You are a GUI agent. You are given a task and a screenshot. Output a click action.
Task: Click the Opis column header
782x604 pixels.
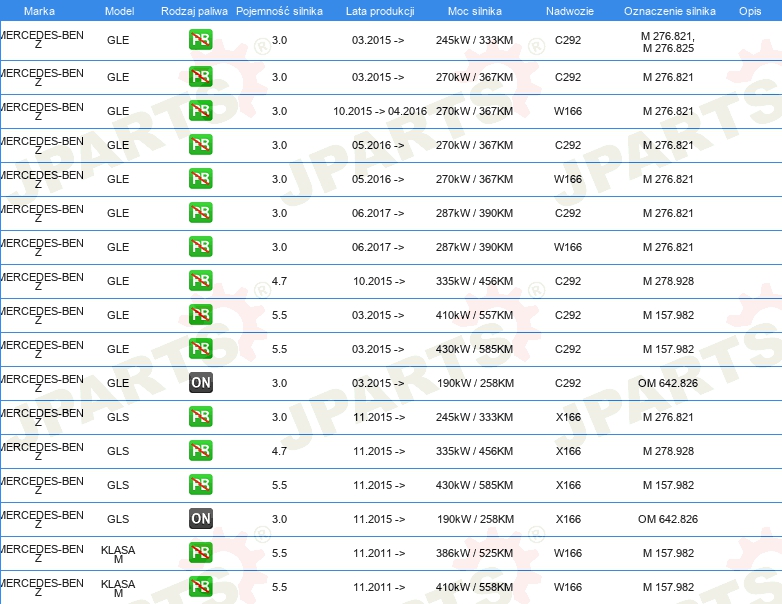click(749, 10)
